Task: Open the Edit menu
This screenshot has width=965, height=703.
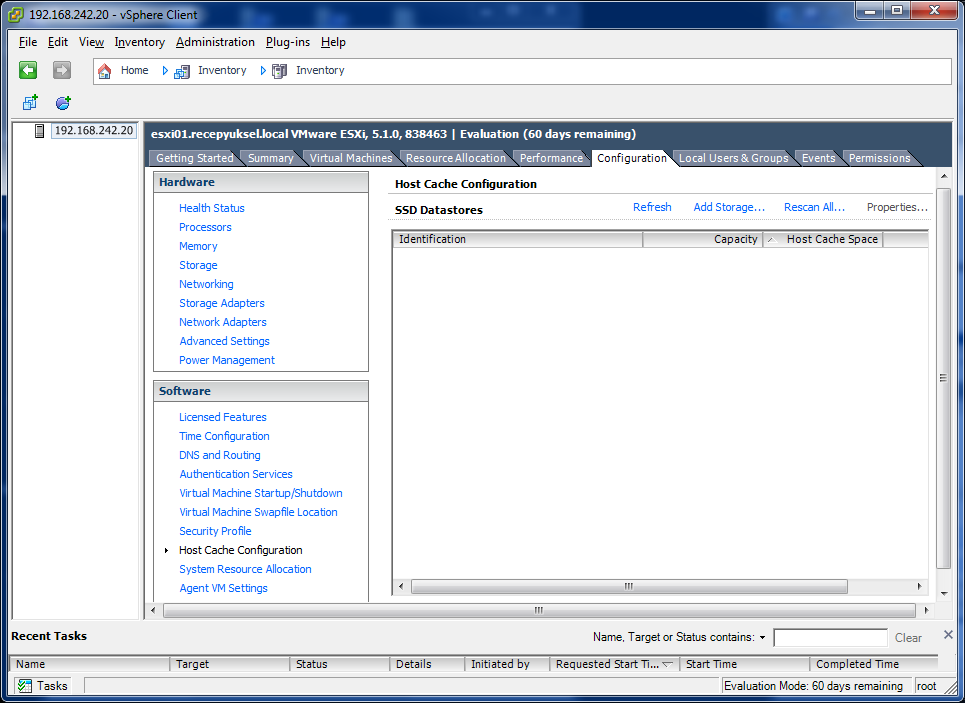Action: click(58, 42)
